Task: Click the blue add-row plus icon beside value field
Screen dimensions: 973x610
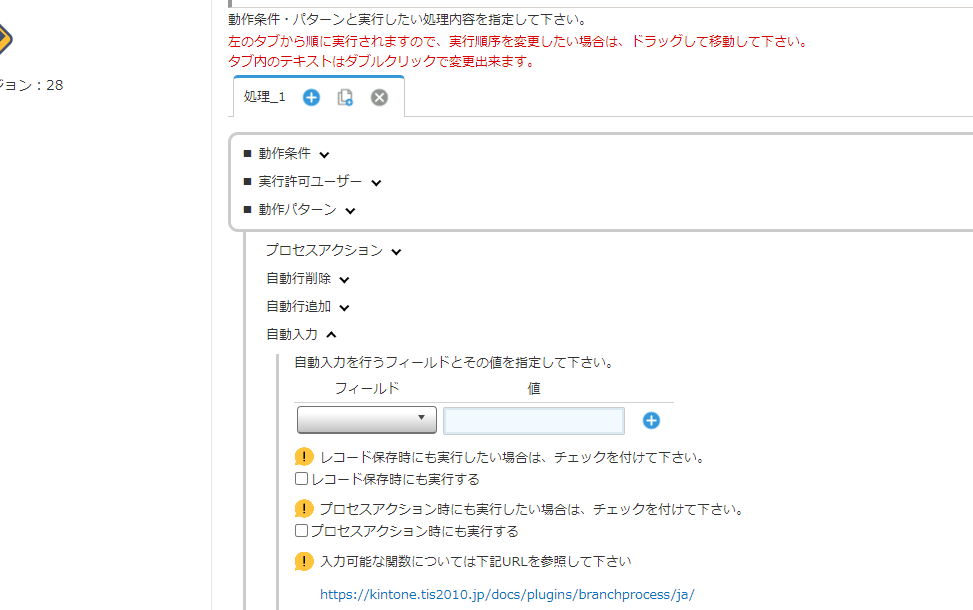Action: pyautogui.click(x=651, y=420)
